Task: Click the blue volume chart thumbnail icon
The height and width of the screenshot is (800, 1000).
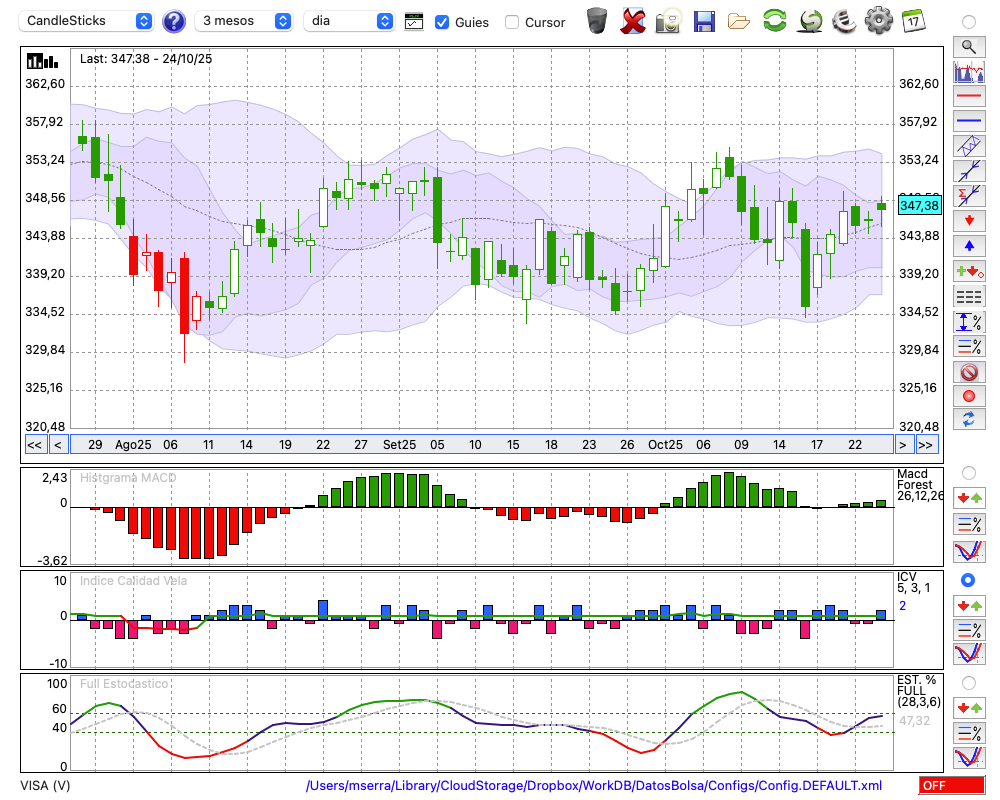Action: tap(969, 71)
